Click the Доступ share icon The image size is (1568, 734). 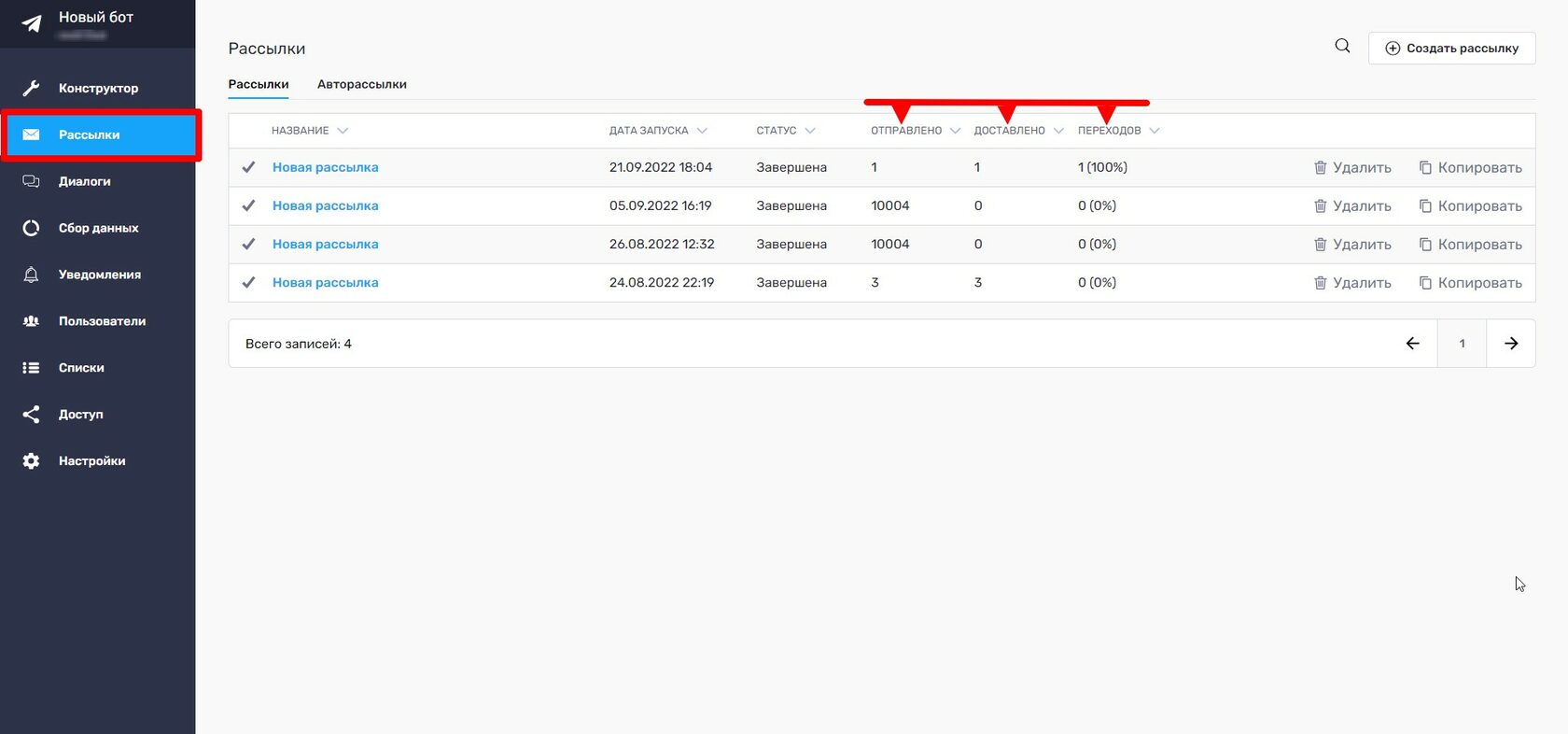(31, 414)
